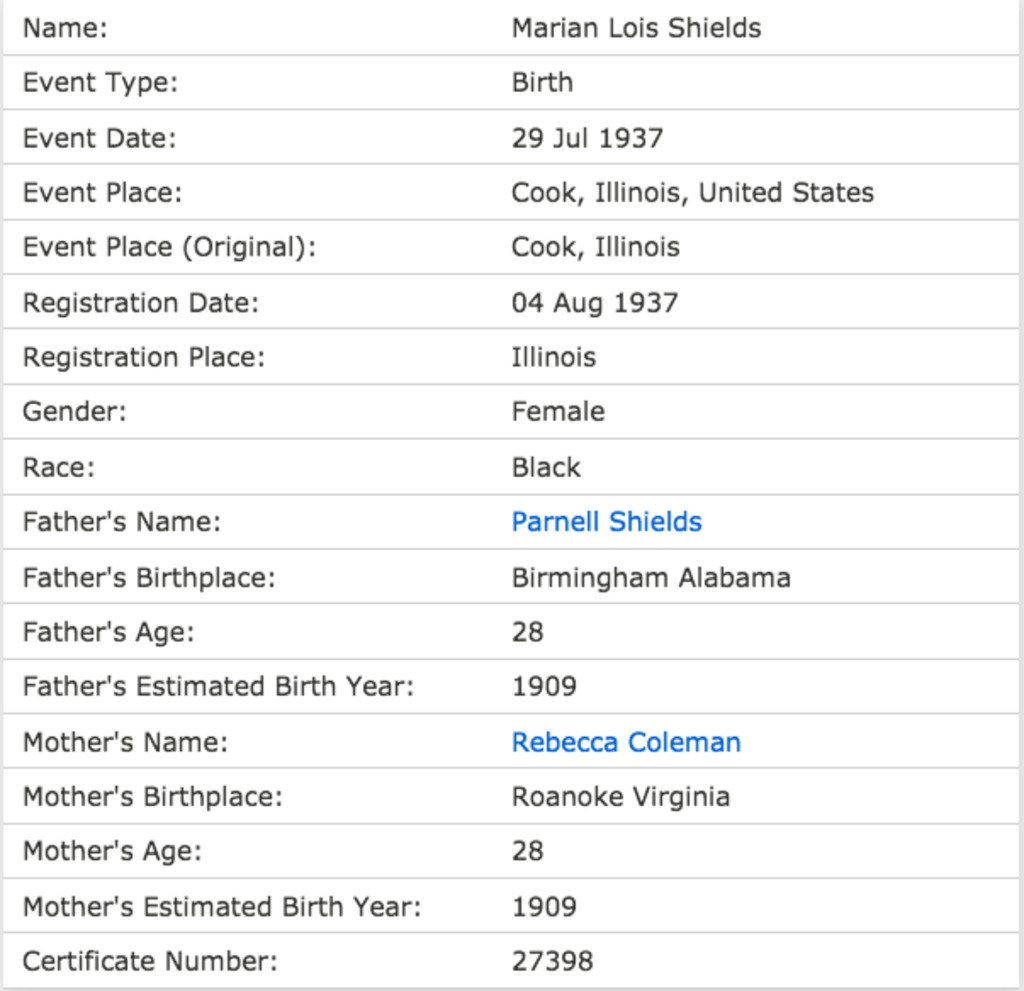1024x991 pixels.
Task: Click the Race value Black
Action: pyautogui.click(x=546, y=467)
